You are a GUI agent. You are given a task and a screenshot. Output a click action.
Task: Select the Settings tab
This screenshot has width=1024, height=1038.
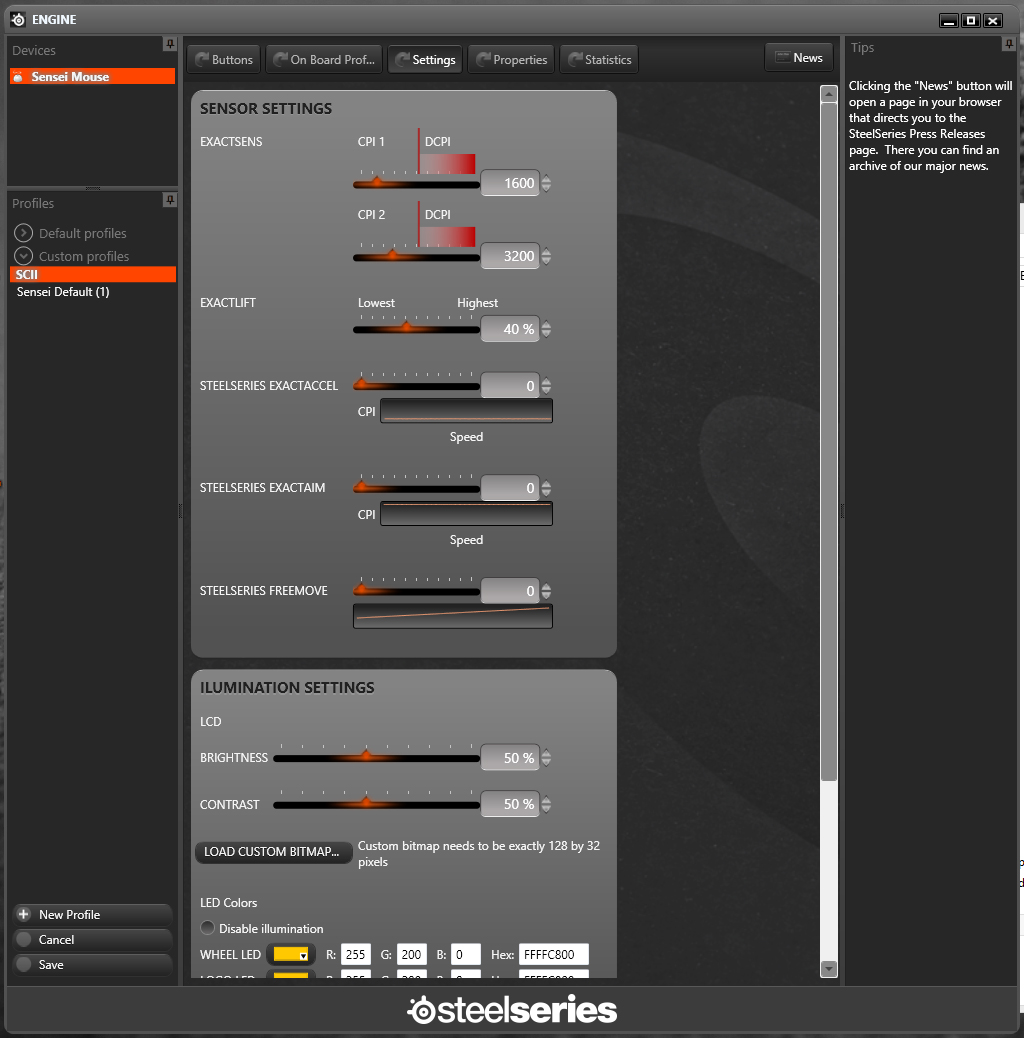[x=425, y=60]
